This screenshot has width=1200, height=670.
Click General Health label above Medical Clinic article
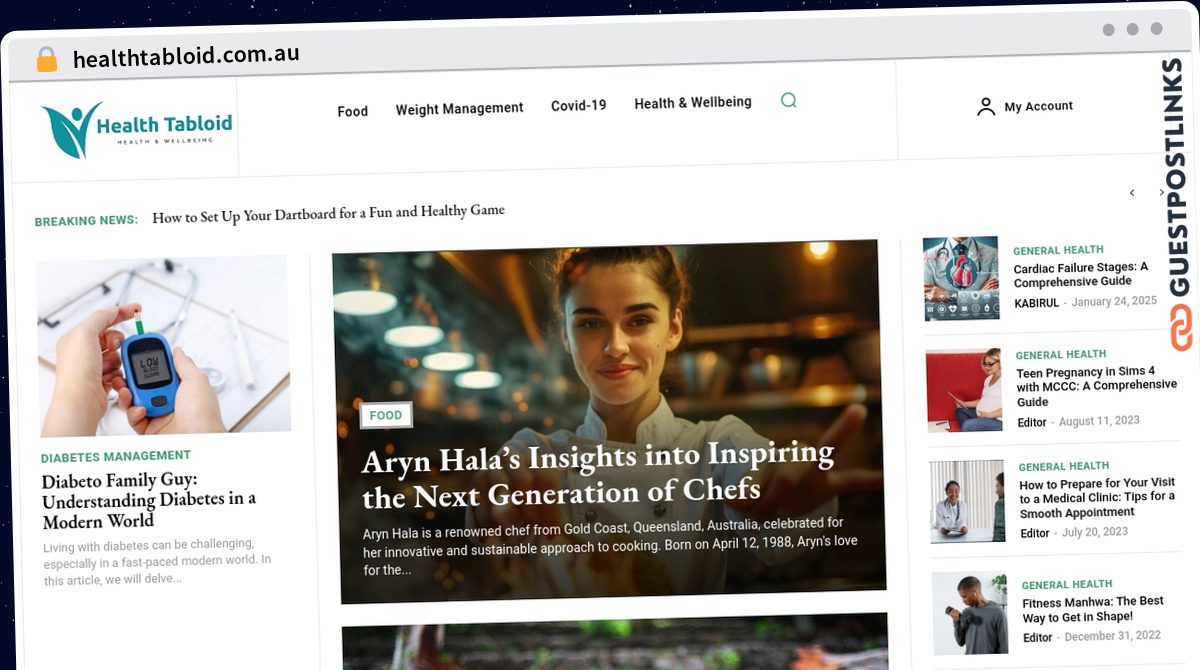[x=1064, y=466]
